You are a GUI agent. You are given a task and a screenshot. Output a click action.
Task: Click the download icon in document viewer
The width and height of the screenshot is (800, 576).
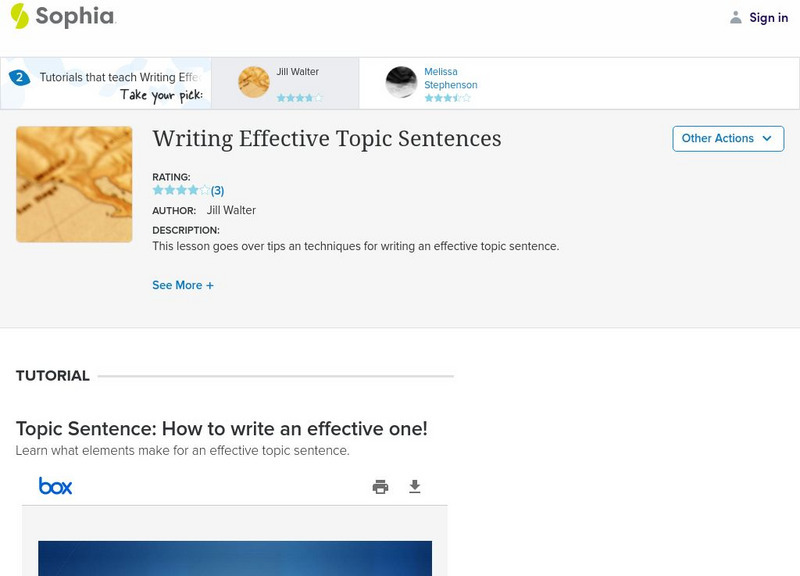(x=415, y=487)
